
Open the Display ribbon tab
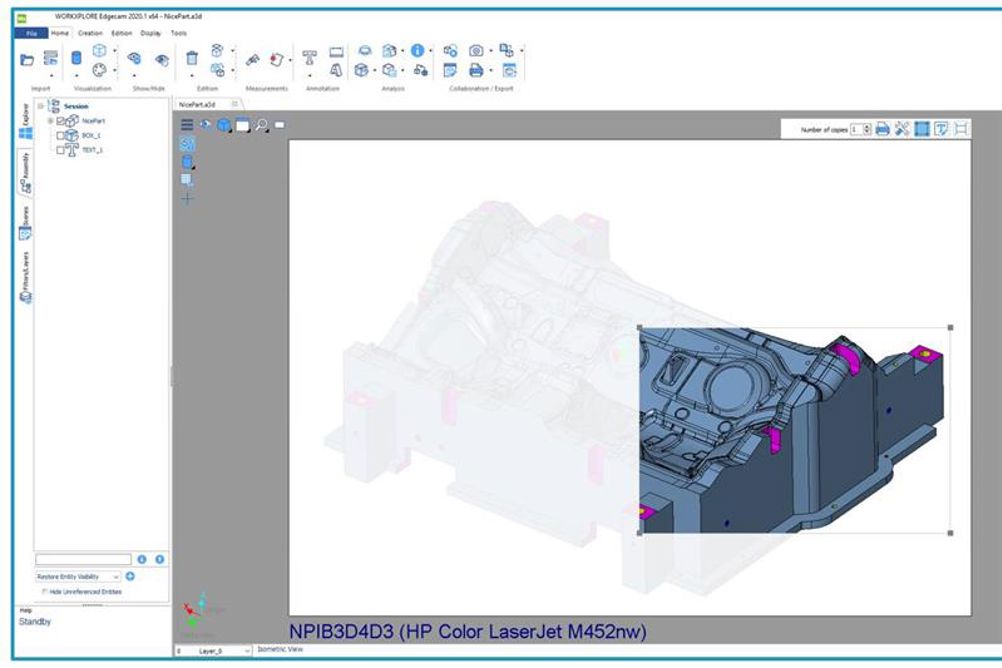(x=151, y=33)
